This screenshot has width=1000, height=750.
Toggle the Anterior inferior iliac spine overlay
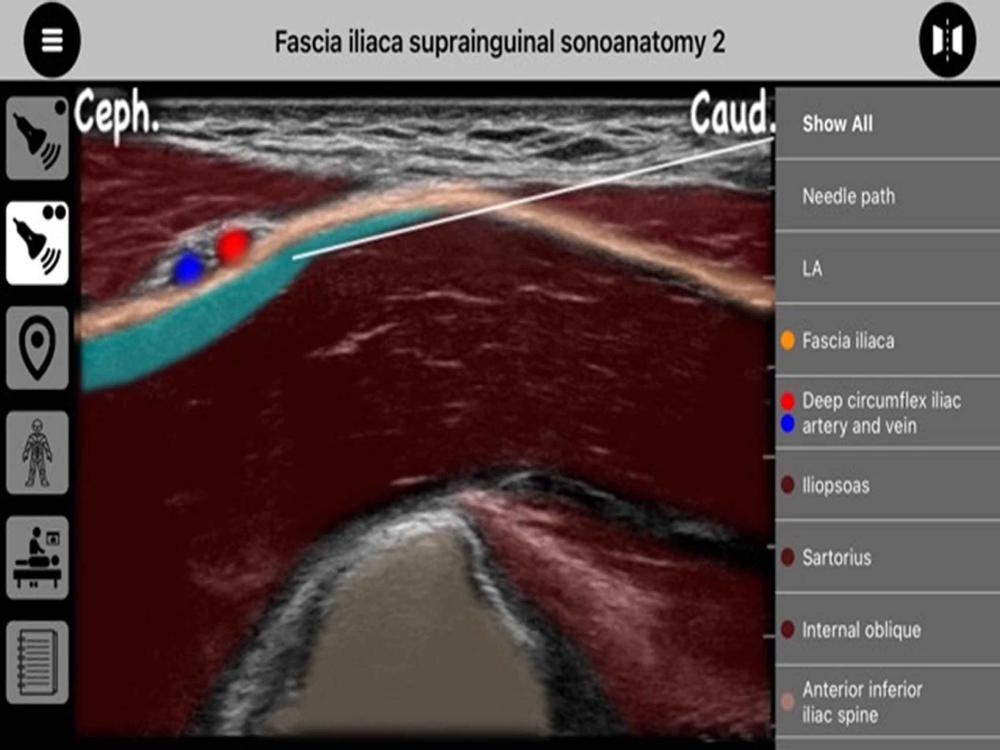[x=888, y=702]
